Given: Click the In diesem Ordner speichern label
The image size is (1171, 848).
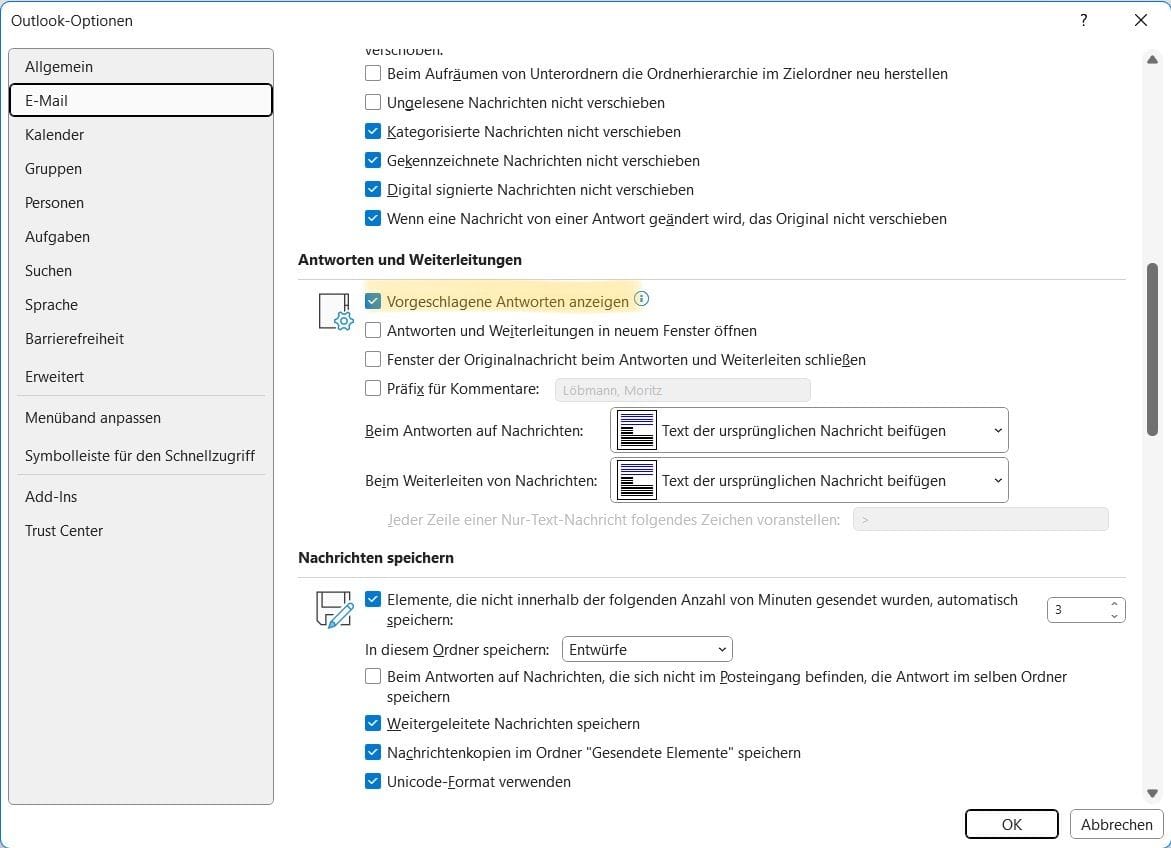Looking at the screenshot, I should click(x=457, y=650).
